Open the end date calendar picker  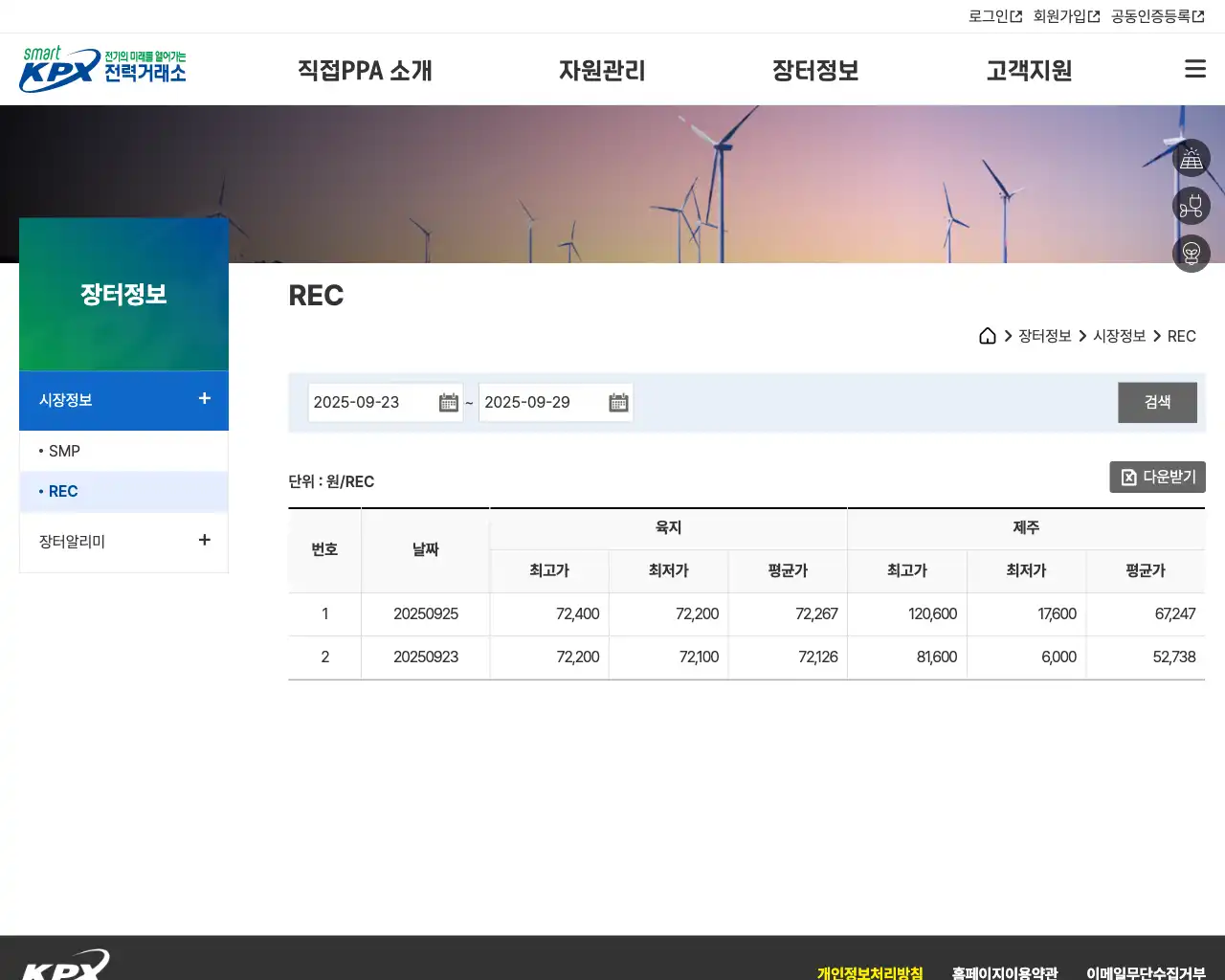pyautogui.click(x=618, y=402)
